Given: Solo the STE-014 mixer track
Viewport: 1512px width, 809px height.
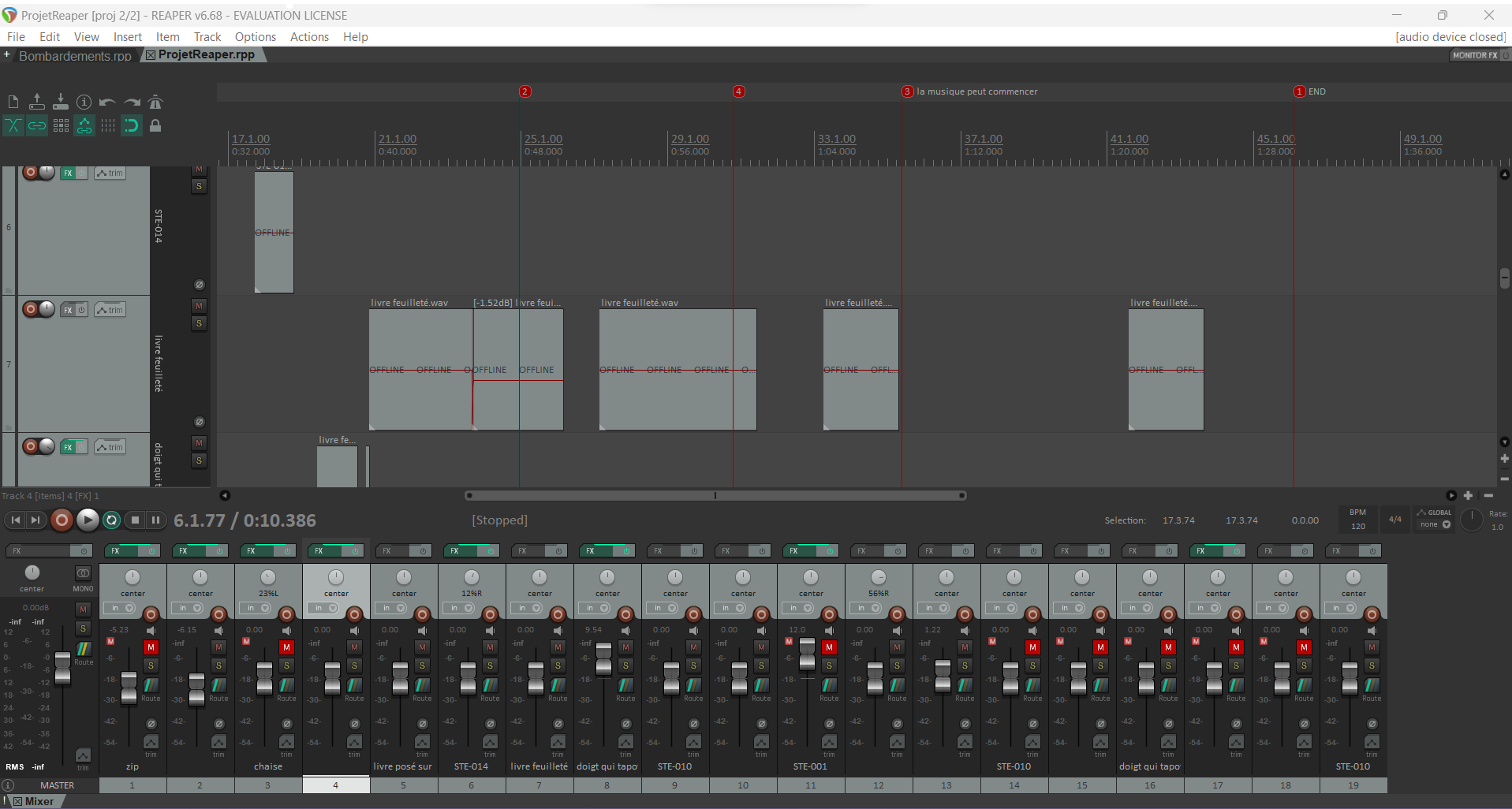Looking at the screenshot, I should [x=490, y=665].
